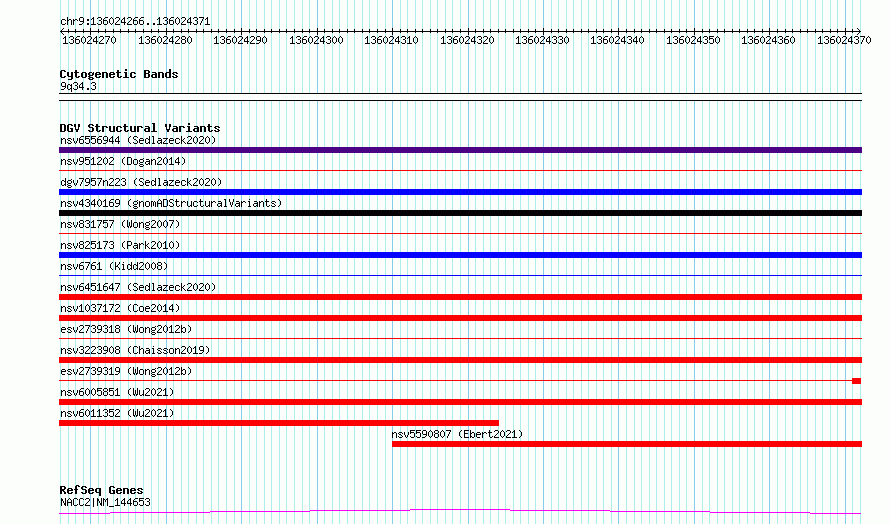Select ruler position 136024280
The height and width of the screenshot is (524, 890).
[165, 40]
